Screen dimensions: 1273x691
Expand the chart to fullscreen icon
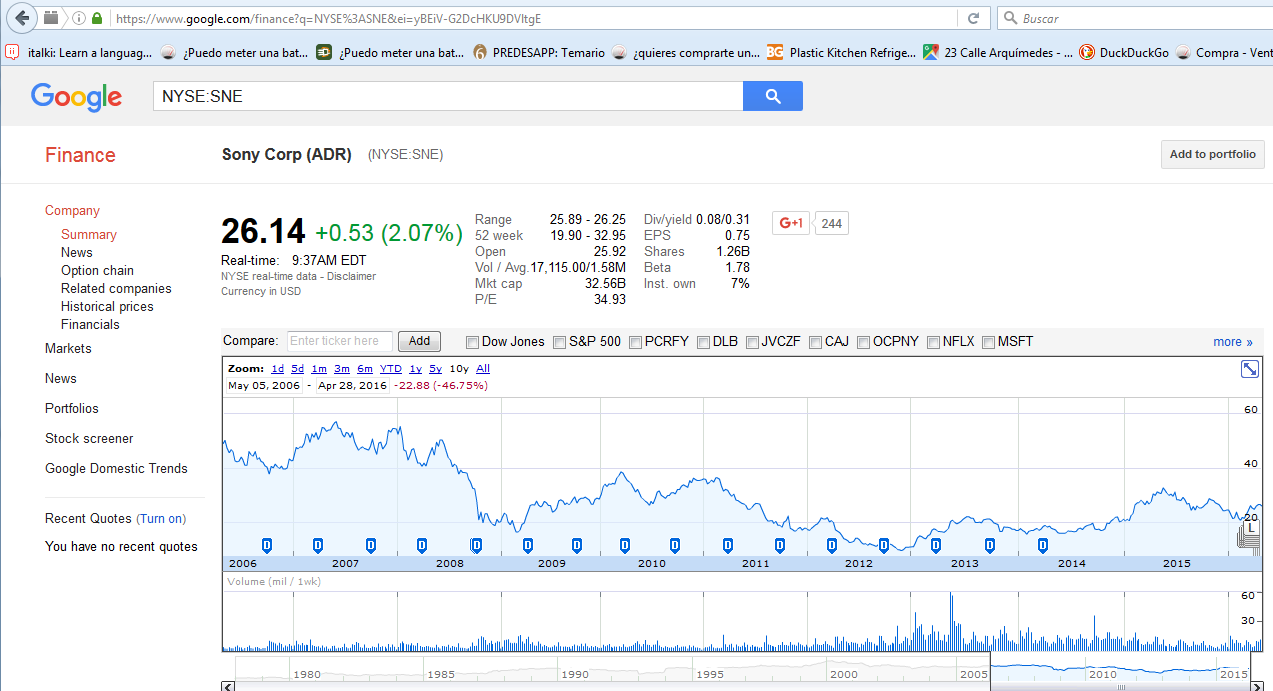coord(1249,369)
